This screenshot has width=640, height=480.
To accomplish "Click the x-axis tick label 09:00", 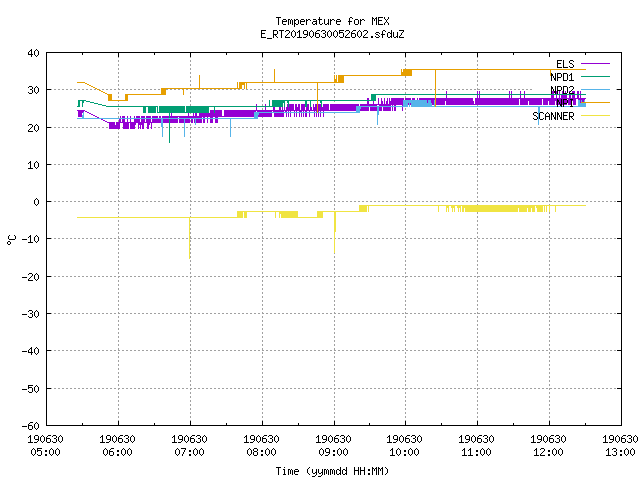I will click(x=333, y=452).
